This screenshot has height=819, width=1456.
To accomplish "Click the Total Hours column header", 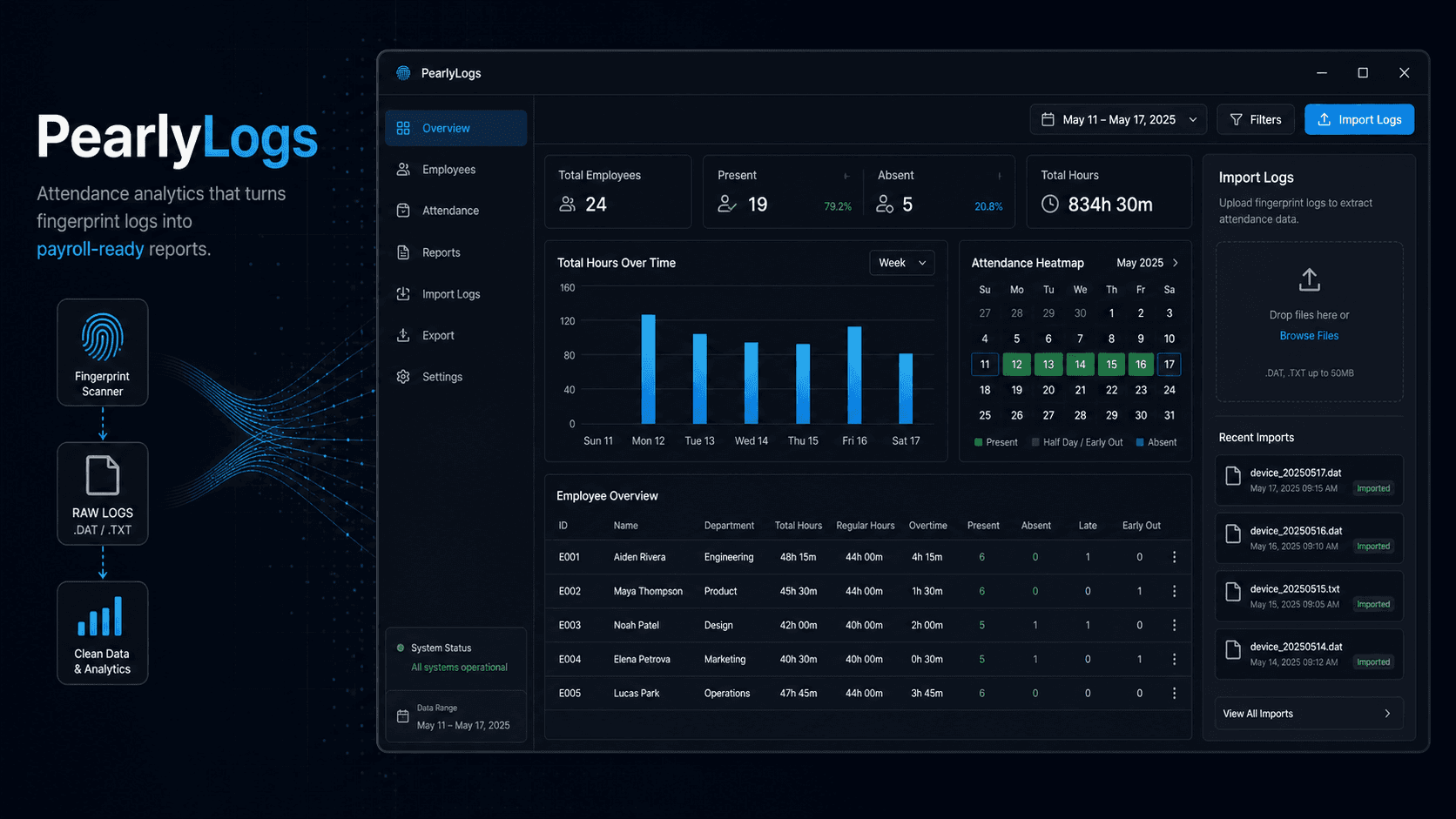I will [799, 526].
